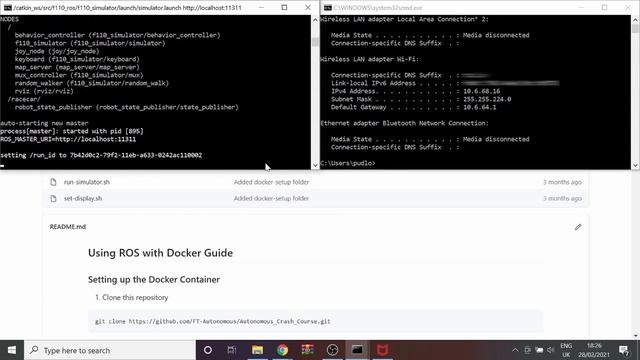640x360 pixels.
Task: Open the notification center icon
Action: (624, 350)
